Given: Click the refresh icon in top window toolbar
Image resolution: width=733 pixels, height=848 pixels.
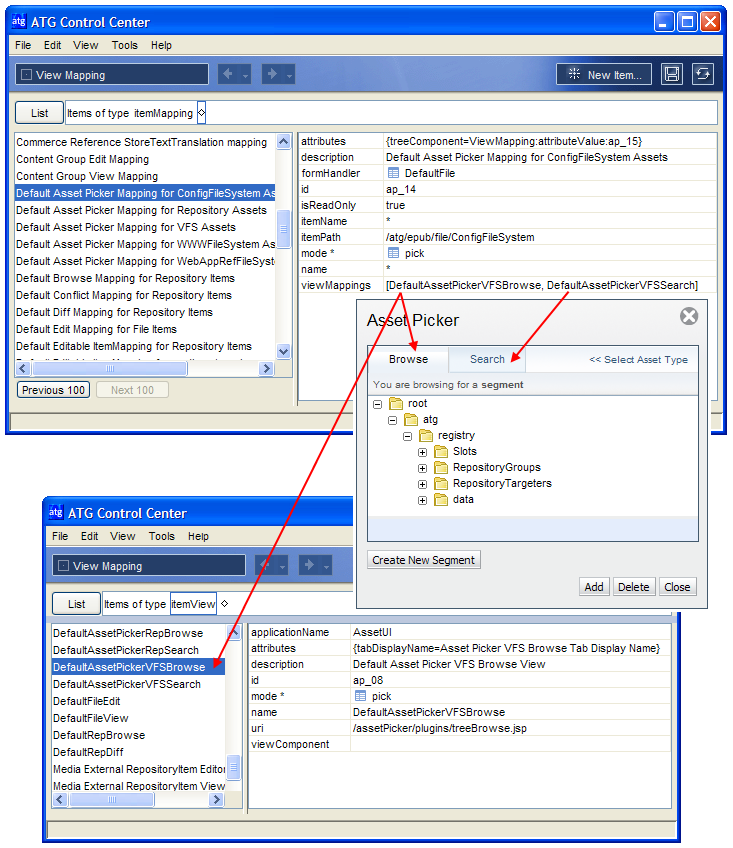Looking at the screenshot, I should pos(703,74).
